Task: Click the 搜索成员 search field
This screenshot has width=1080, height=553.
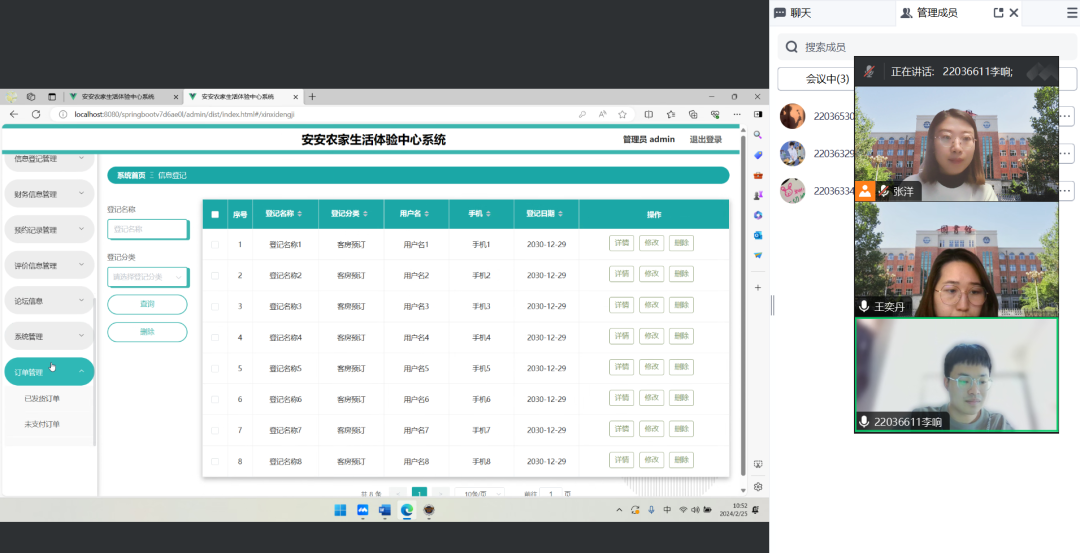Action: coord(920,47)
